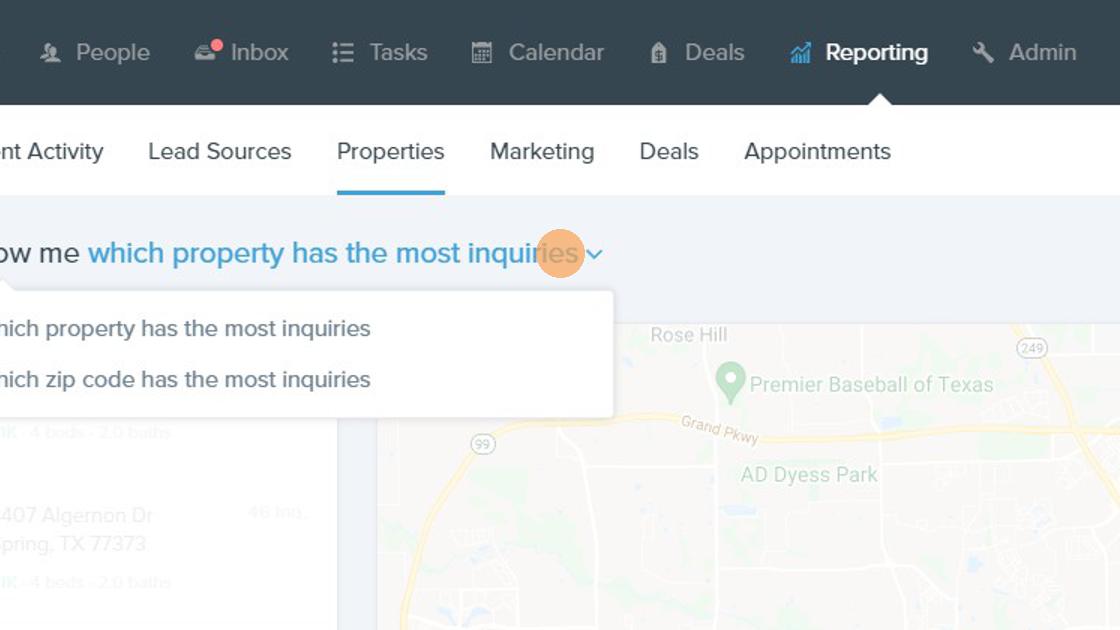Click AD Dyess Park on map

click(x=809, y=475)
